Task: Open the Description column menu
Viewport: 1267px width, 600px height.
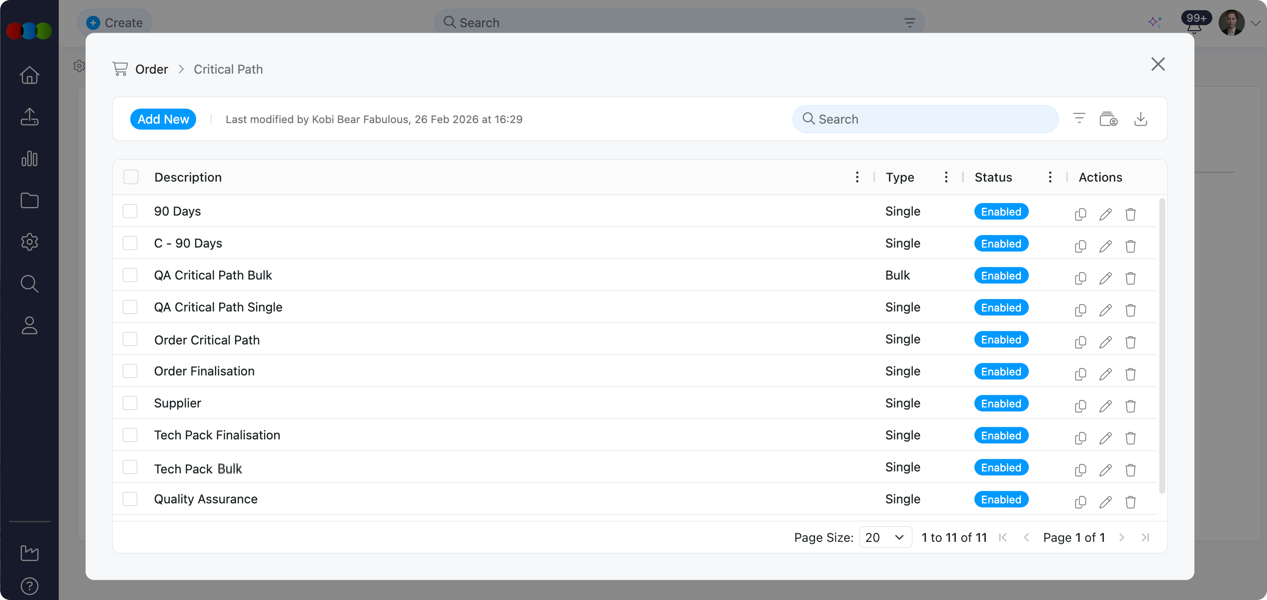Action: [x=857, y=177]
